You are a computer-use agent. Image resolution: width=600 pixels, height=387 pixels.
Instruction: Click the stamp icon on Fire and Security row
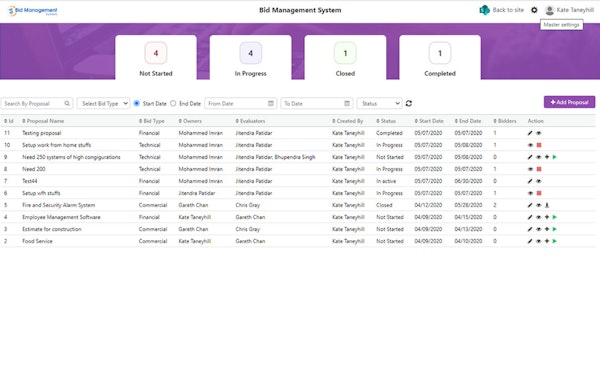pyautogui.click(x=547, y=206)
